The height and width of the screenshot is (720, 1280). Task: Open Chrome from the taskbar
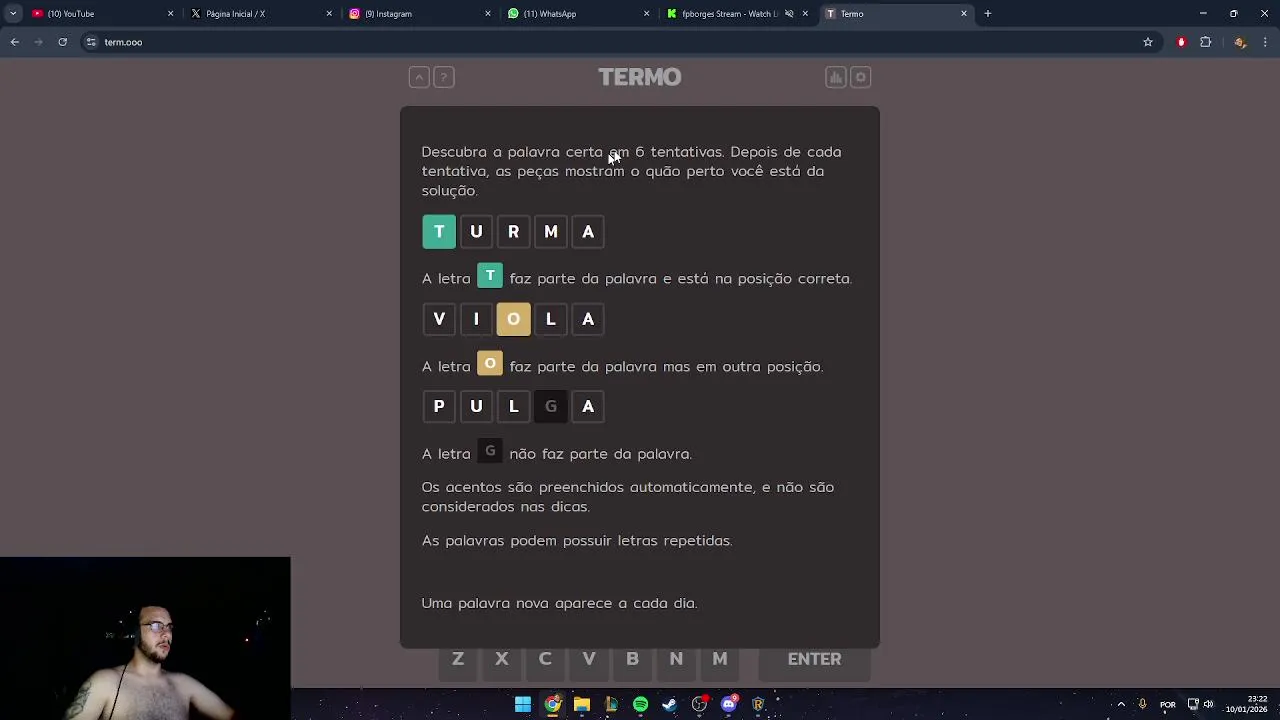pyautogui.click(x=552, y=705)
